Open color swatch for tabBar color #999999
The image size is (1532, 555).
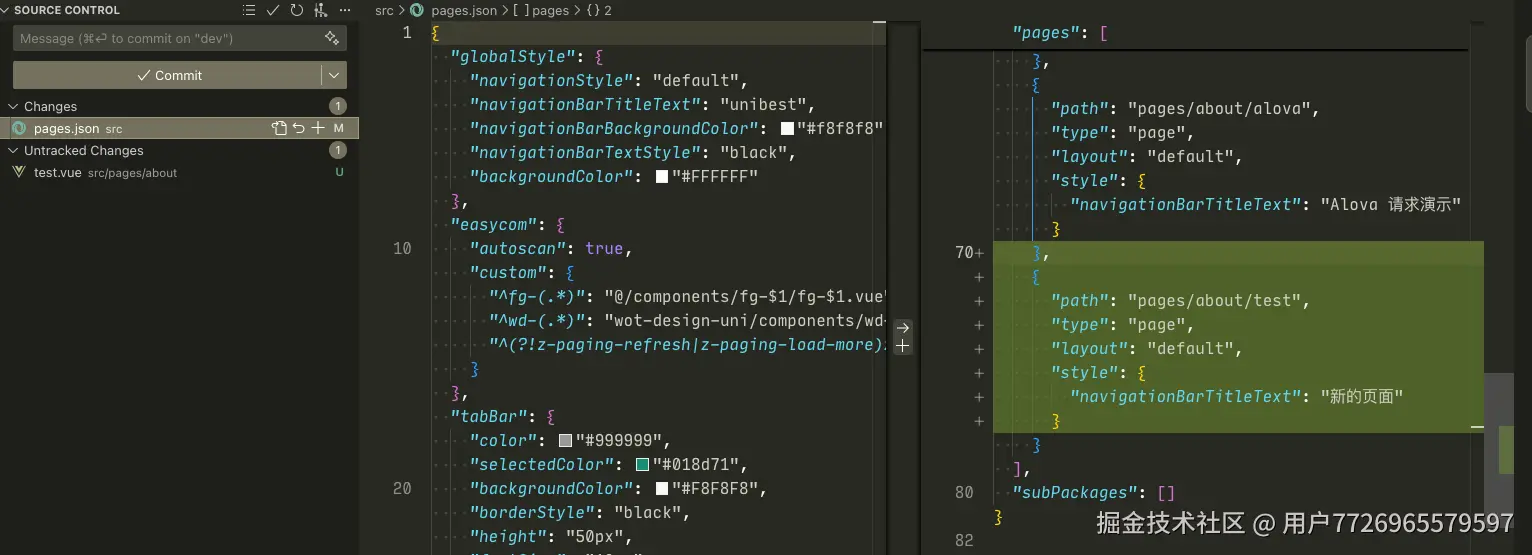(565, 441)
